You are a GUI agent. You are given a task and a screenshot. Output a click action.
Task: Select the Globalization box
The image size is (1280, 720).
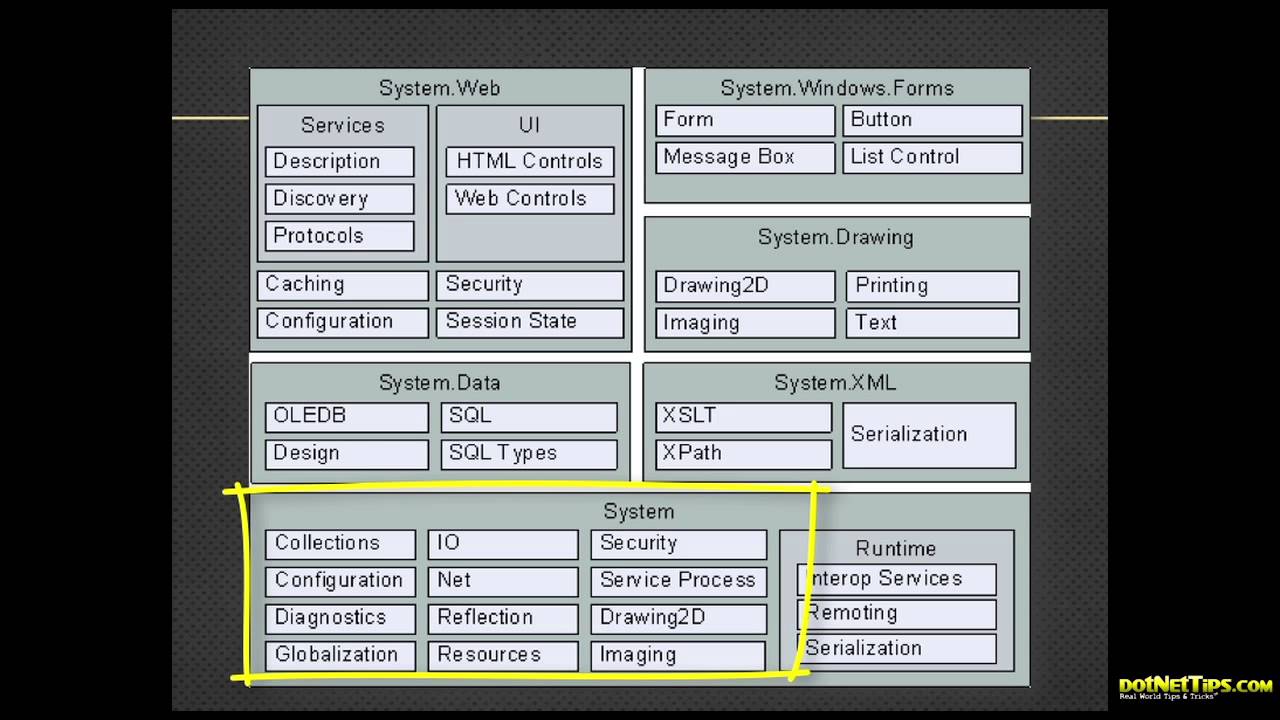340,655
